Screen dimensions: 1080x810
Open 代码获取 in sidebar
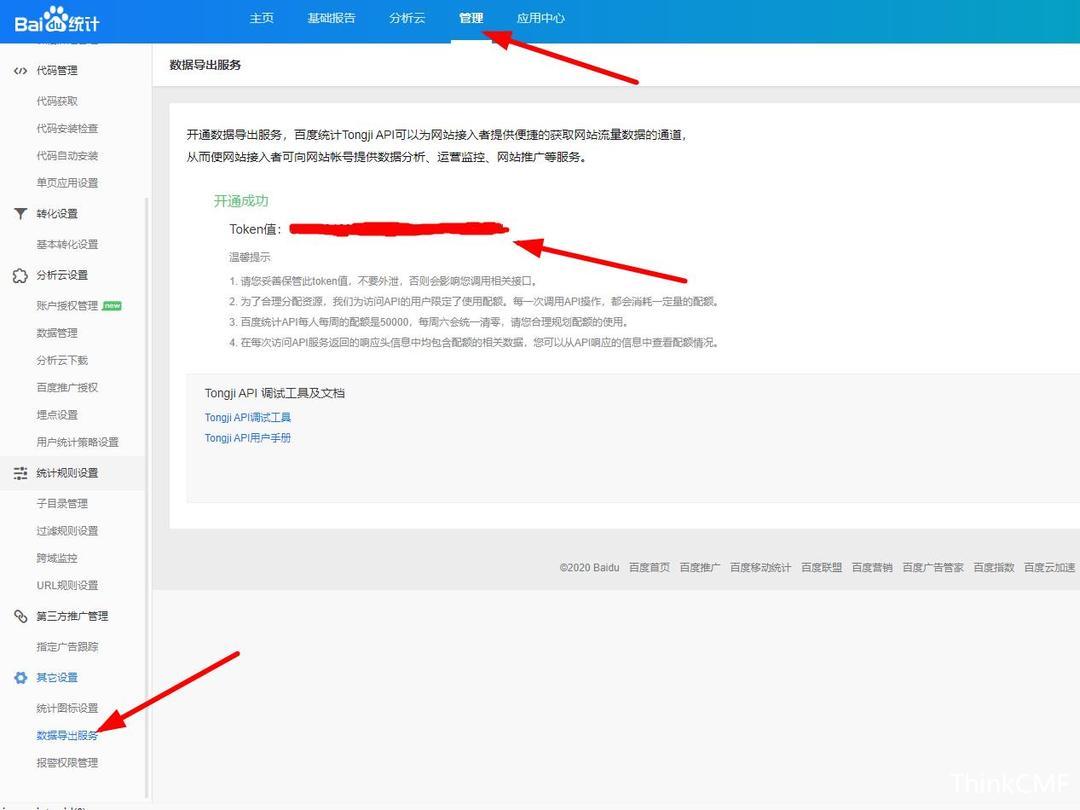[x=57, y=101]
